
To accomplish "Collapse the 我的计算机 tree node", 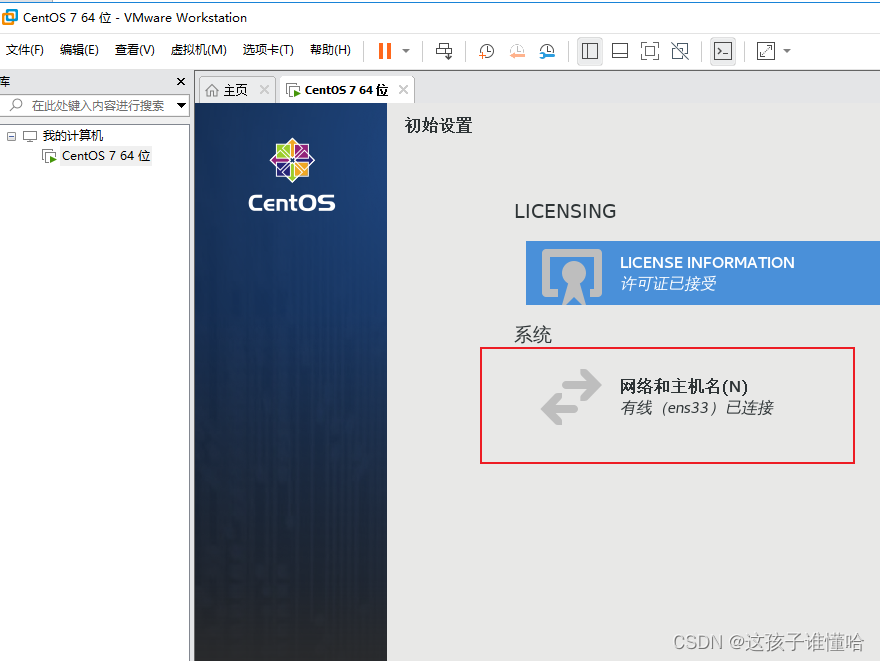I will coord(11,136).
